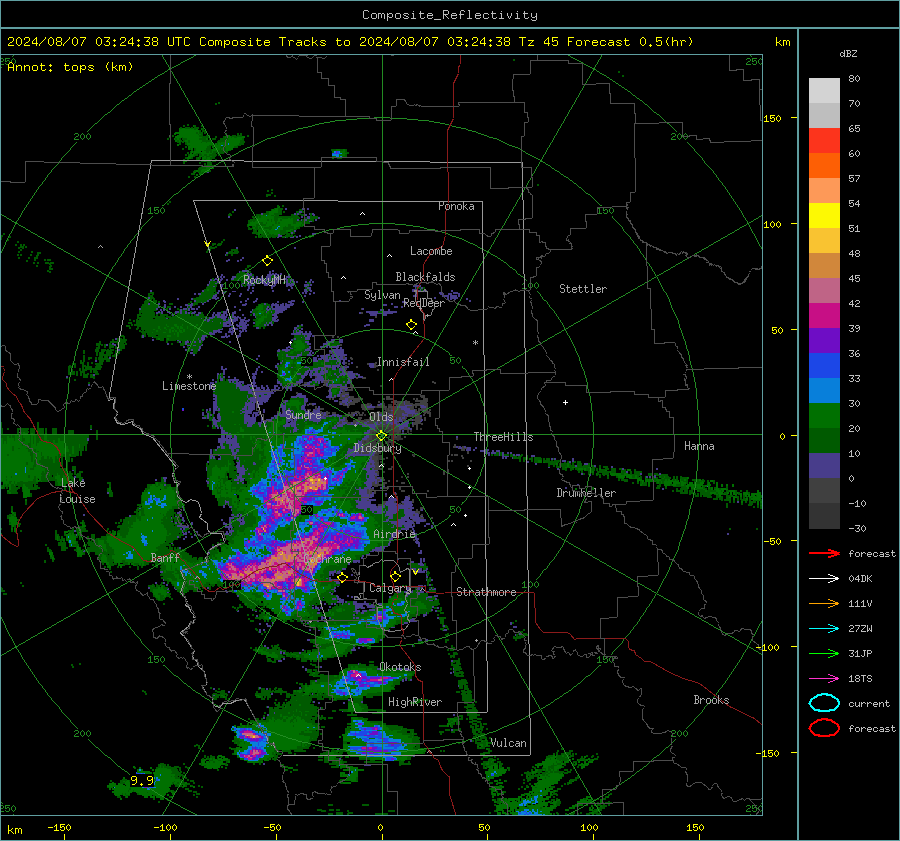The image size is (900, 841).
Task: Click the 18TS legend label
Action: coord(860,679)
